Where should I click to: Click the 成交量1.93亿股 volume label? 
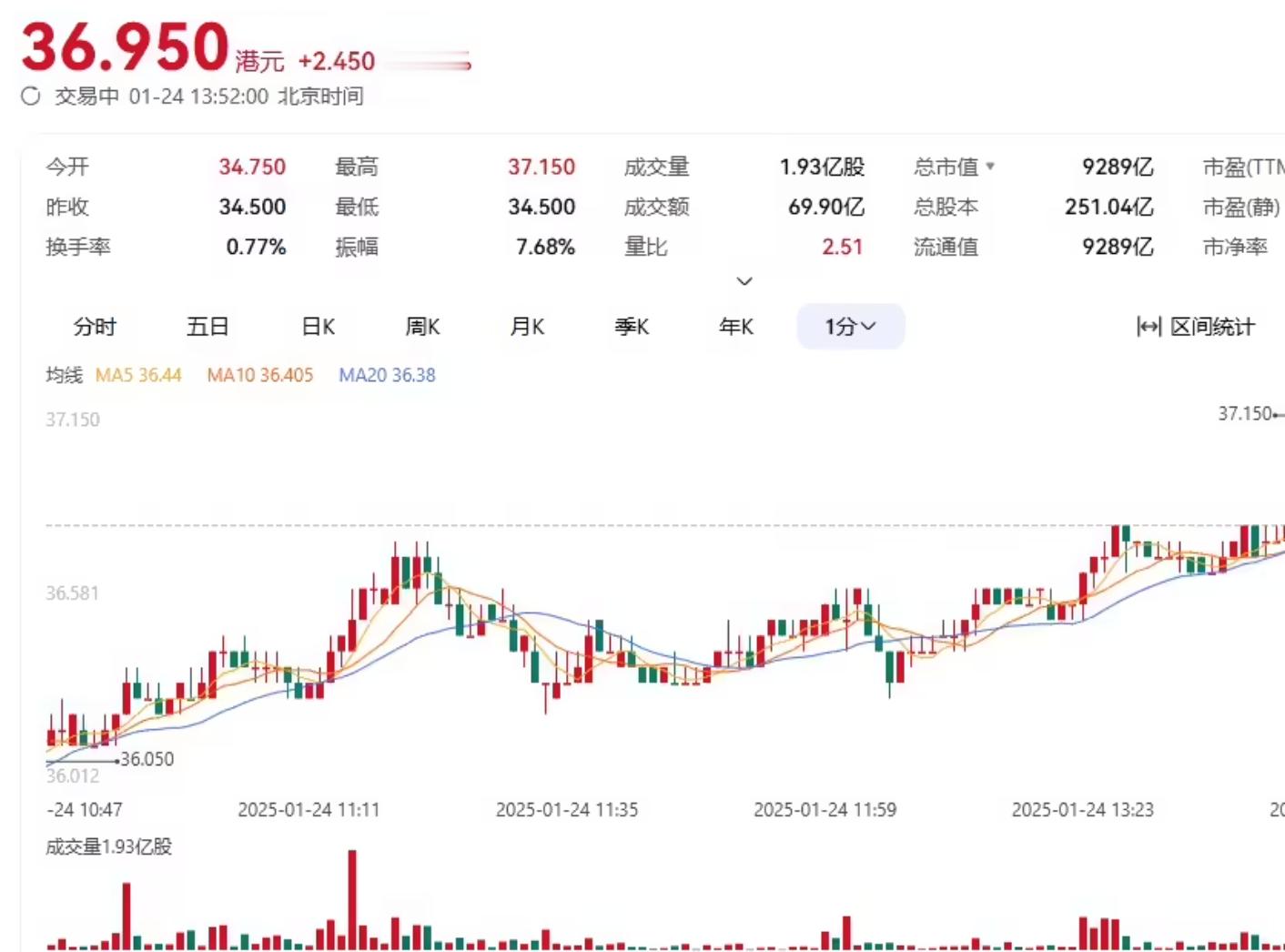point(109,846)
